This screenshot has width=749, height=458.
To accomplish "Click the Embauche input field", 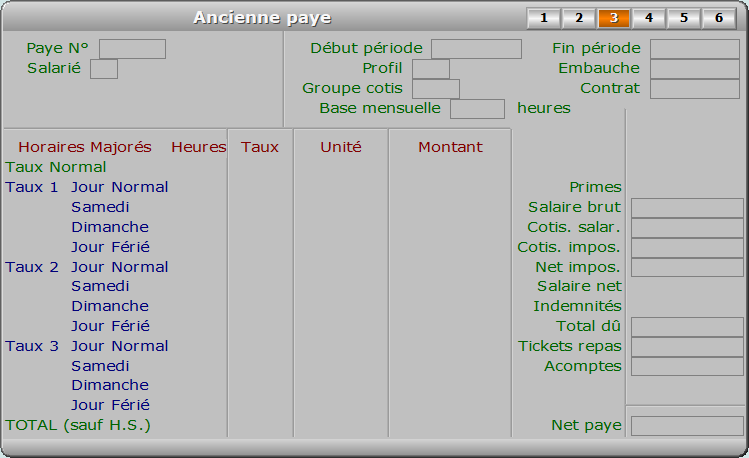I will (695, 69).
